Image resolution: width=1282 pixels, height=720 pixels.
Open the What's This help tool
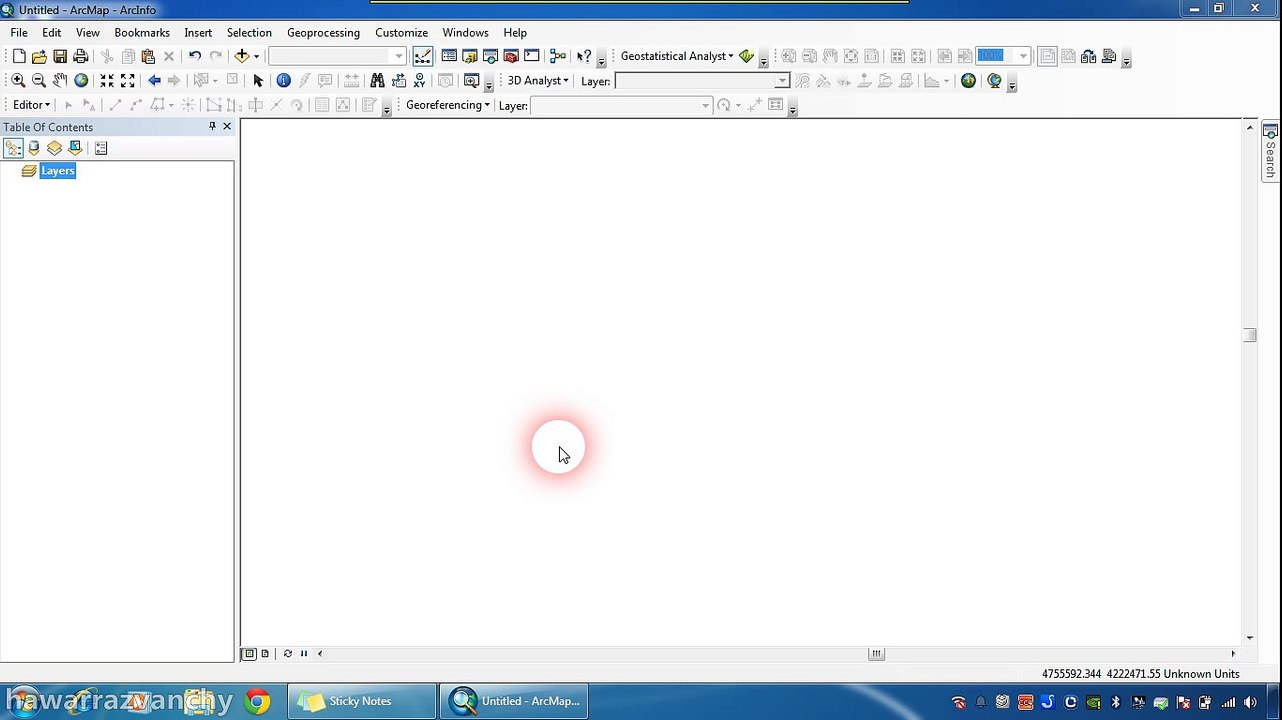(x=584, y=57)
